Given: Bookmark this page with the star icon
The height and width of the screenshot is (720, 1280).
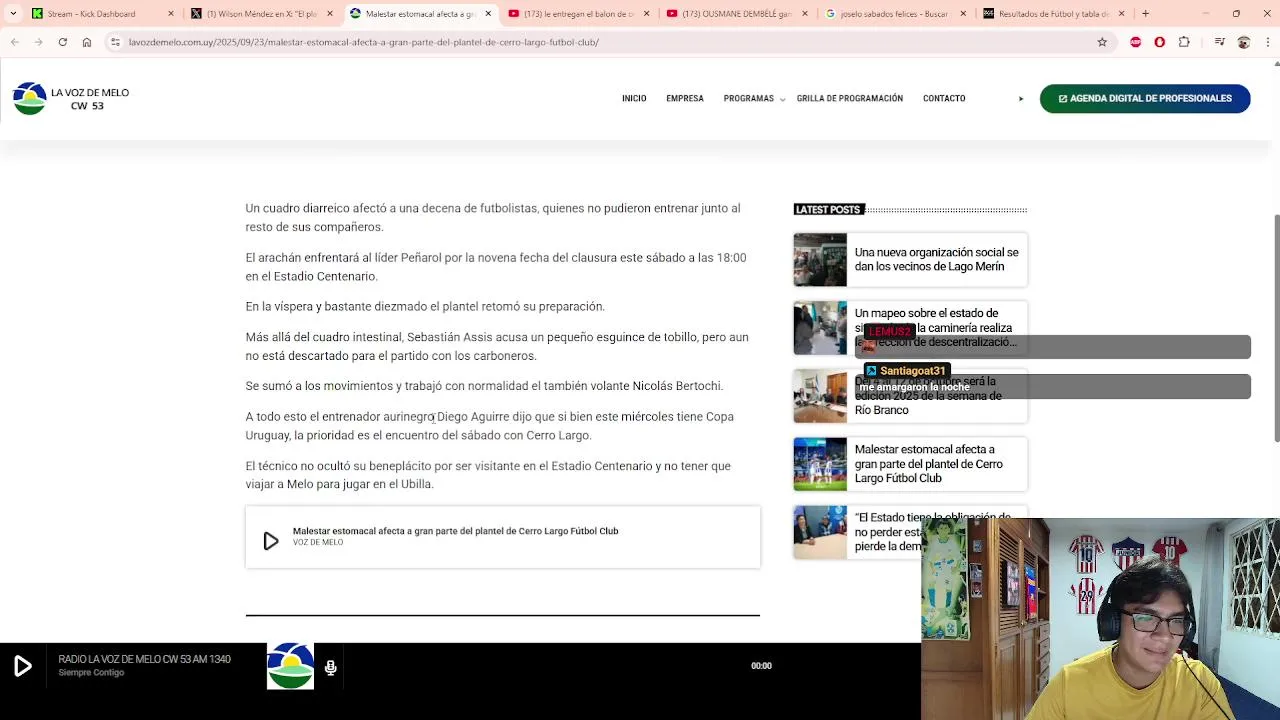Looking at the screenshot, I should click(1102, 42).
